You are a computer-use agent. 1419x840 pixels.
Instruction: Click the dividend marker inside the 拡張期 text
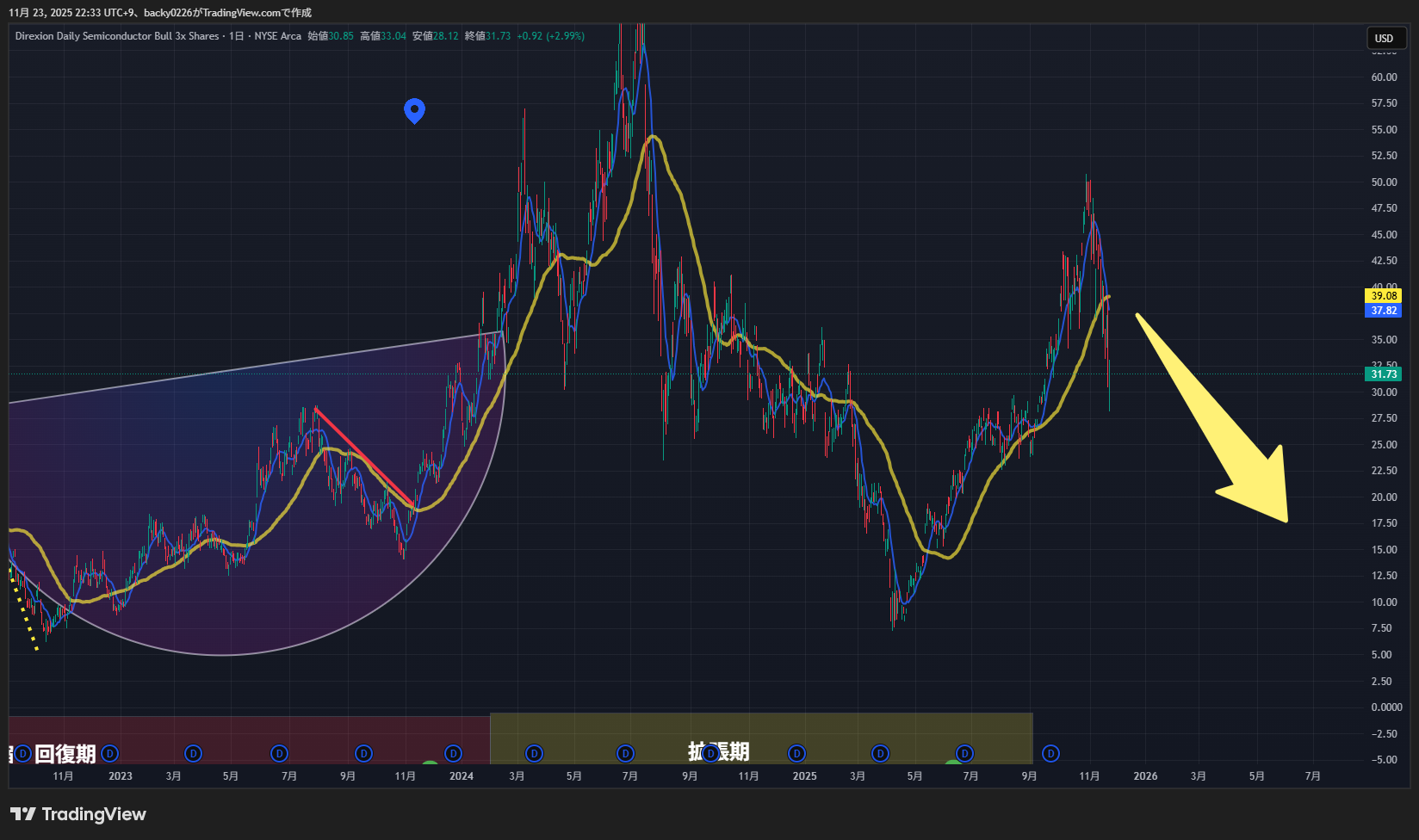pos(710,754)
